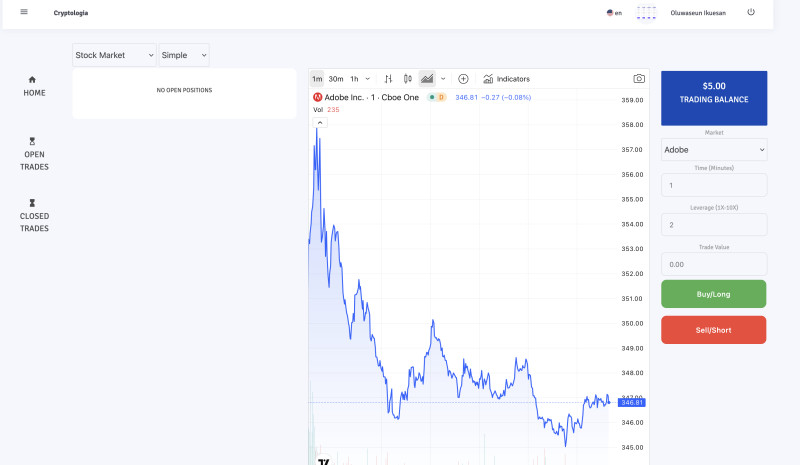Open the Simple mode dropdown

[184, 55]
